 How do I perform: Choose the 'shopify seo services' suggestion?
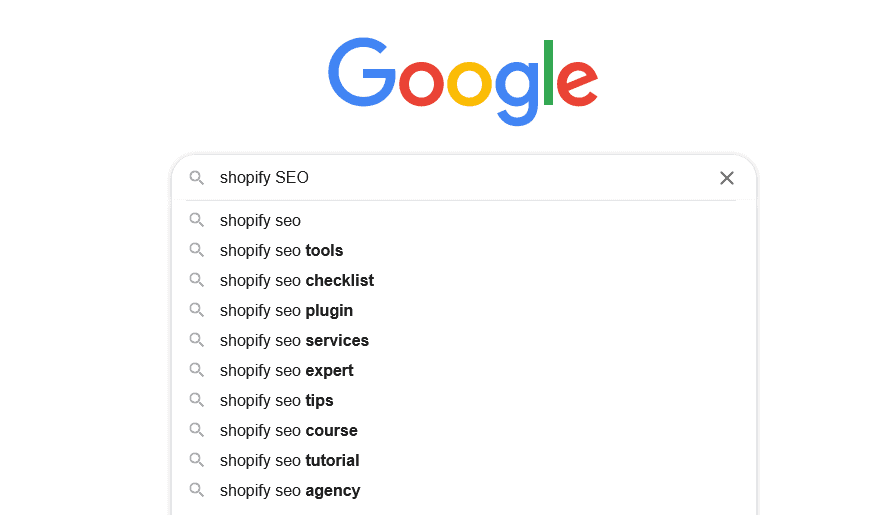[464, 341]
